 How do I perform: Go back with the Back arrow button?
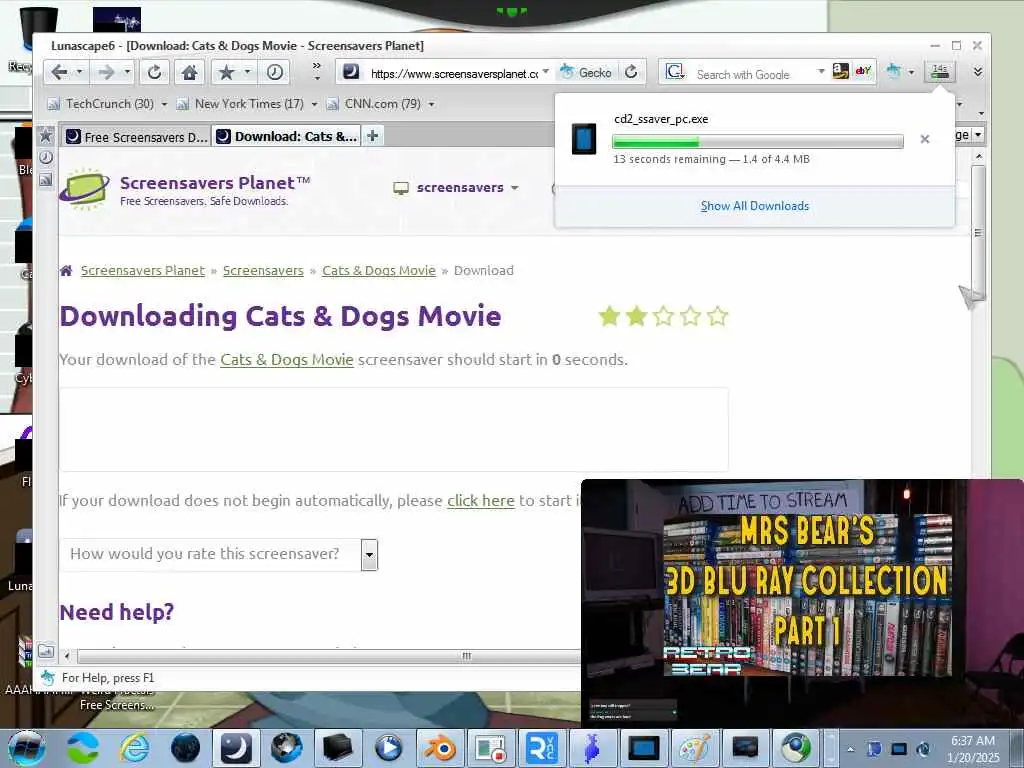pos(59,72)
